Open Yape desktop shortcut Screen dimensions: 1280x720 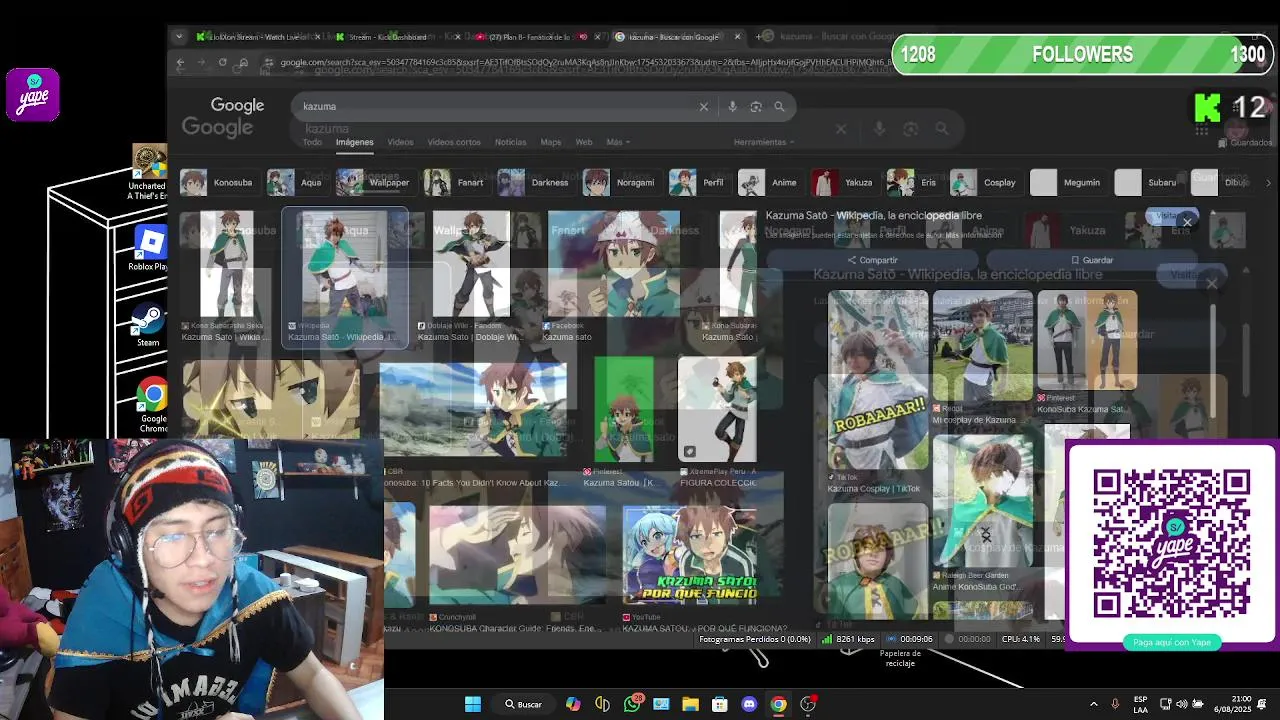[x=33, y=95]
